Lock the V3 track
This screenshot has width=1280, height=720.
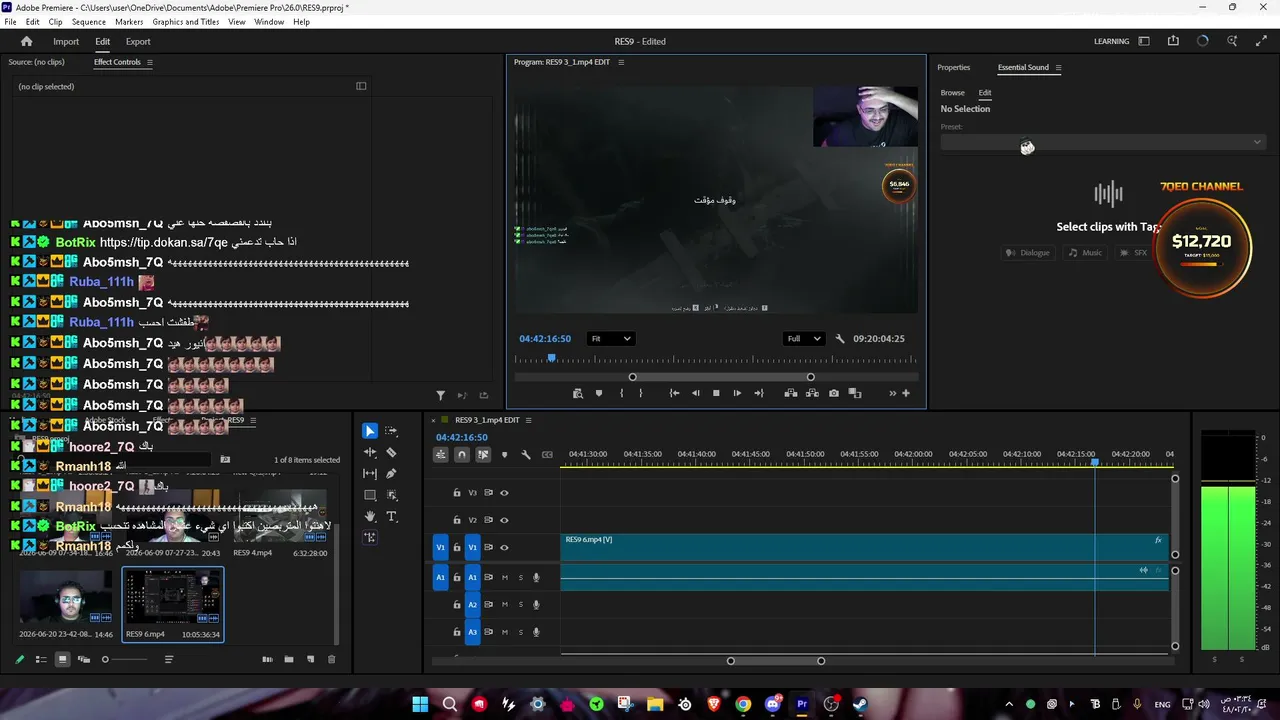pyautogui.click(x=457, y=493)
